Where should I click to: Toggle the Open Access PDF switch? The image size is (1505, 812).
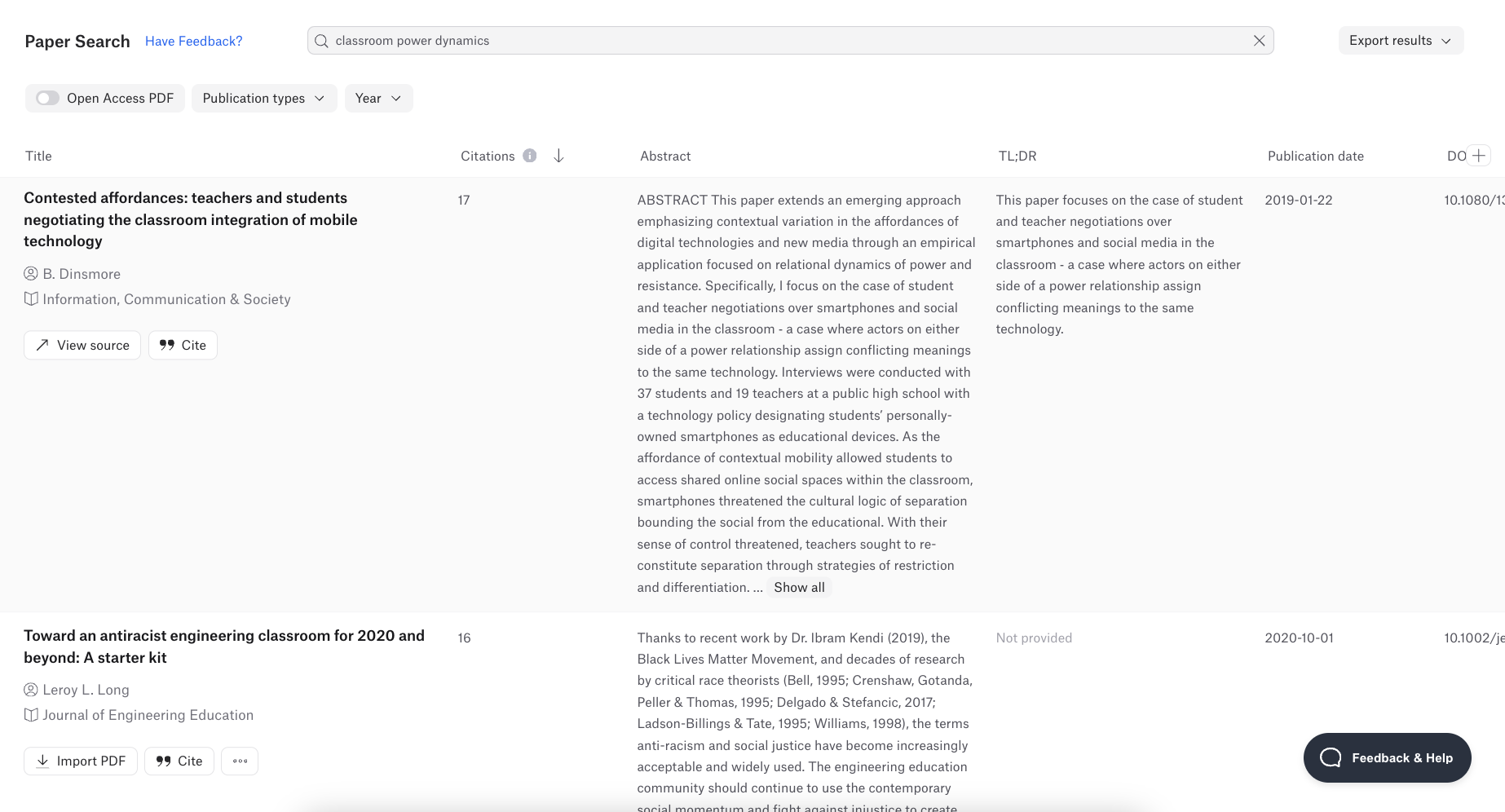pos(48,98)
